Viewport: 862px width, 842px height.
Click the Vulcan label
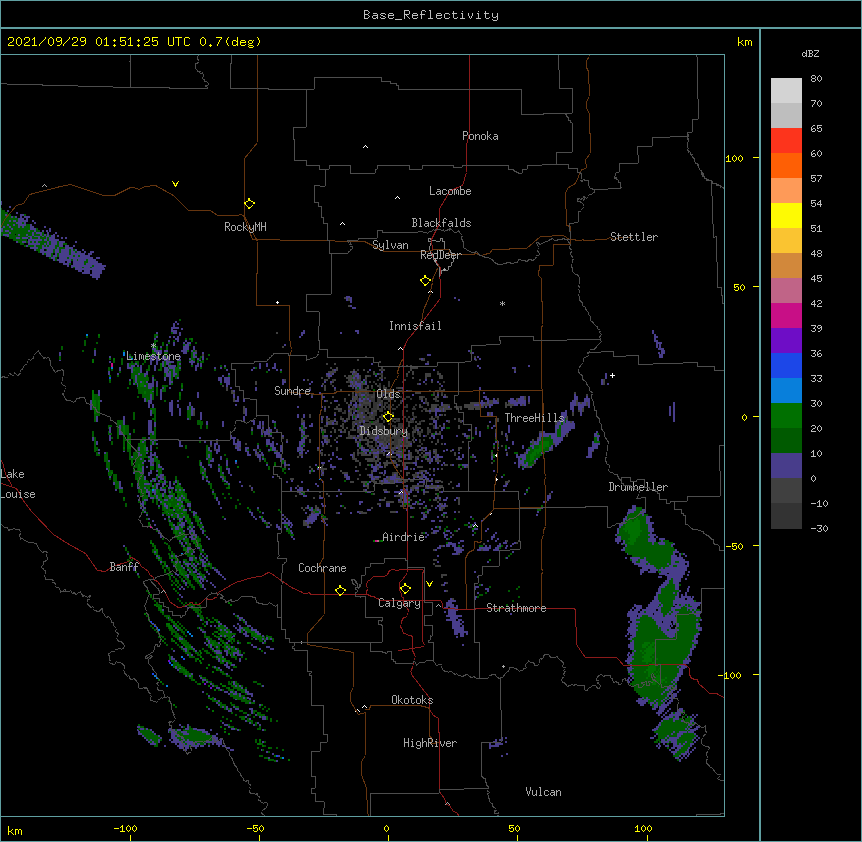[x=543, y=792]
